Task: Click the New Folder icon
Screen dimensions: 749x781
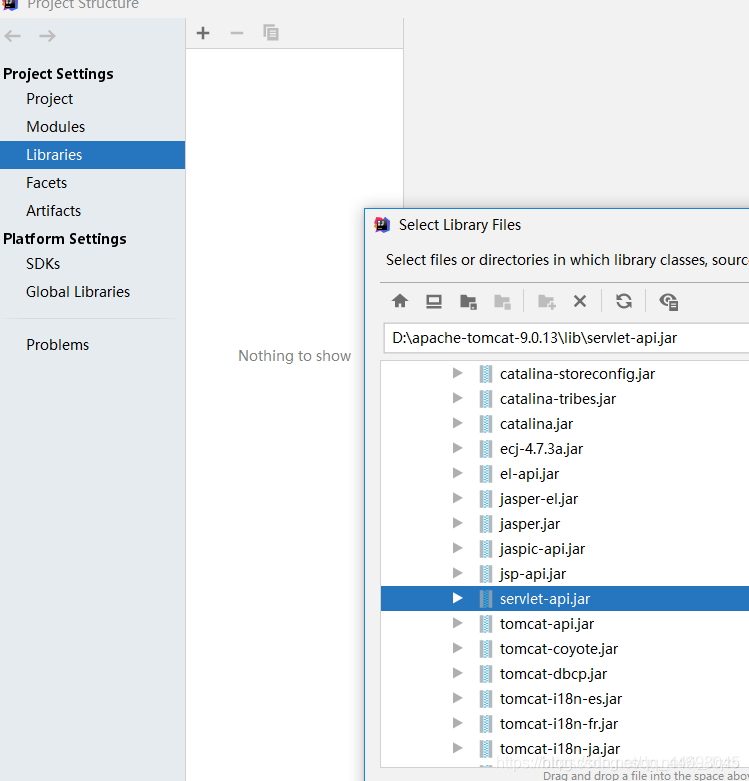Action: click(x=546, y=302)
